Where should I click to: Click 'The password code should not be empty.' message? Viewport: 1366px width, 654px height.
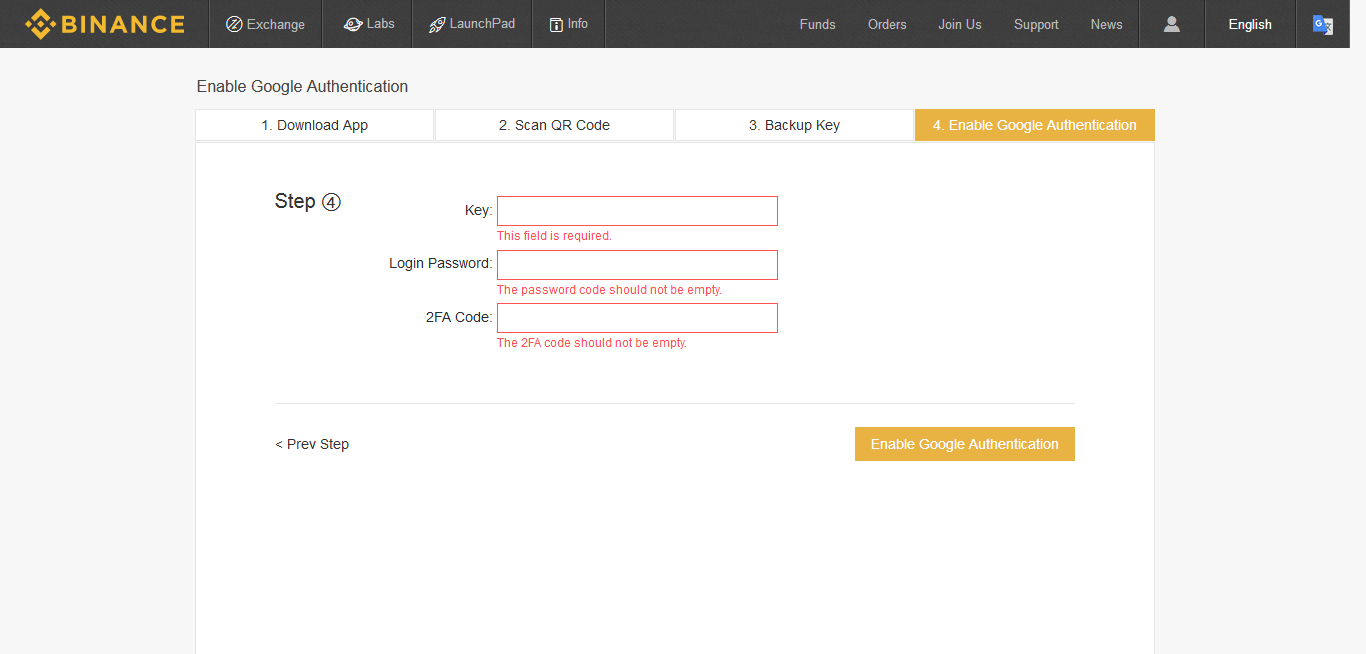click(x=609, y=290)
